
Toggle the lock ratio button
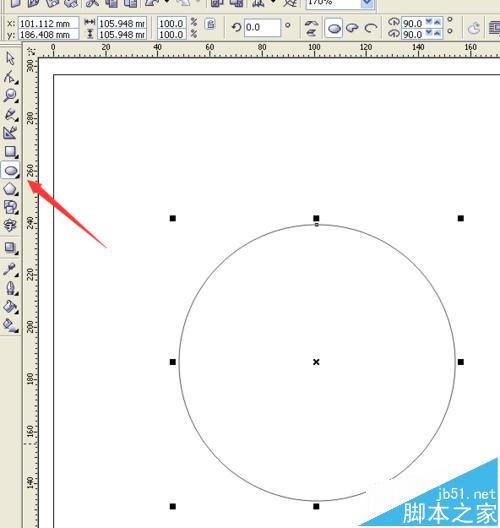[x=210, y=24]
